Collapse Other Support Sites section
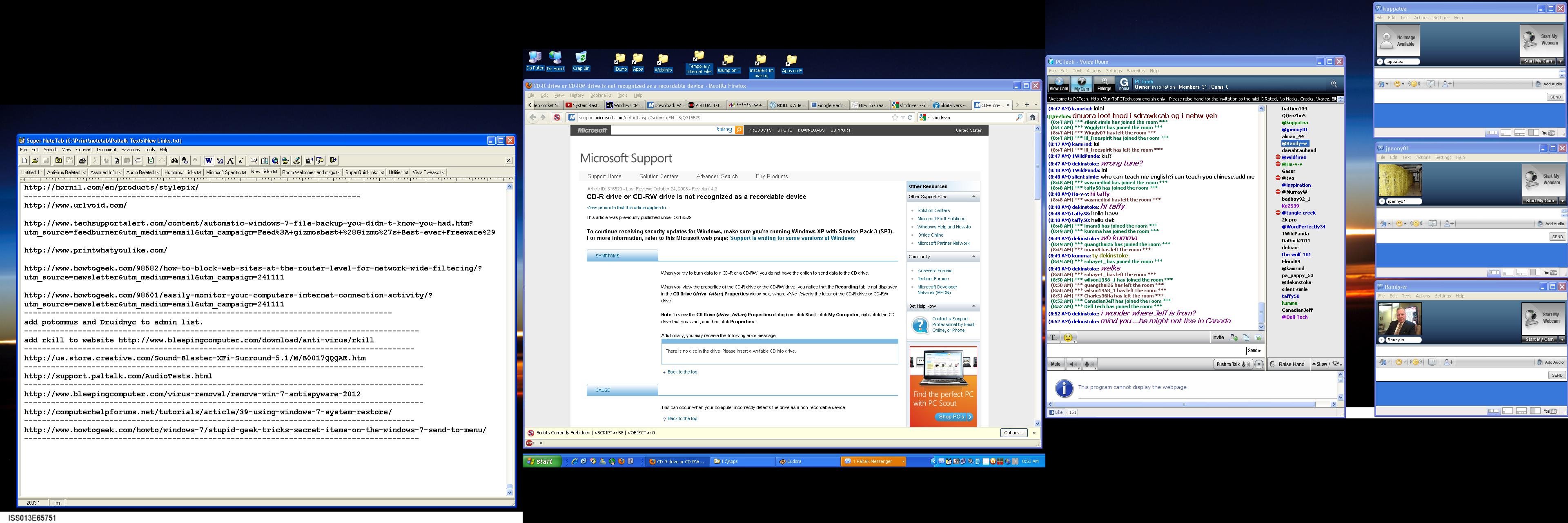Screen dimensions: 1568x523 coord(973,197)
